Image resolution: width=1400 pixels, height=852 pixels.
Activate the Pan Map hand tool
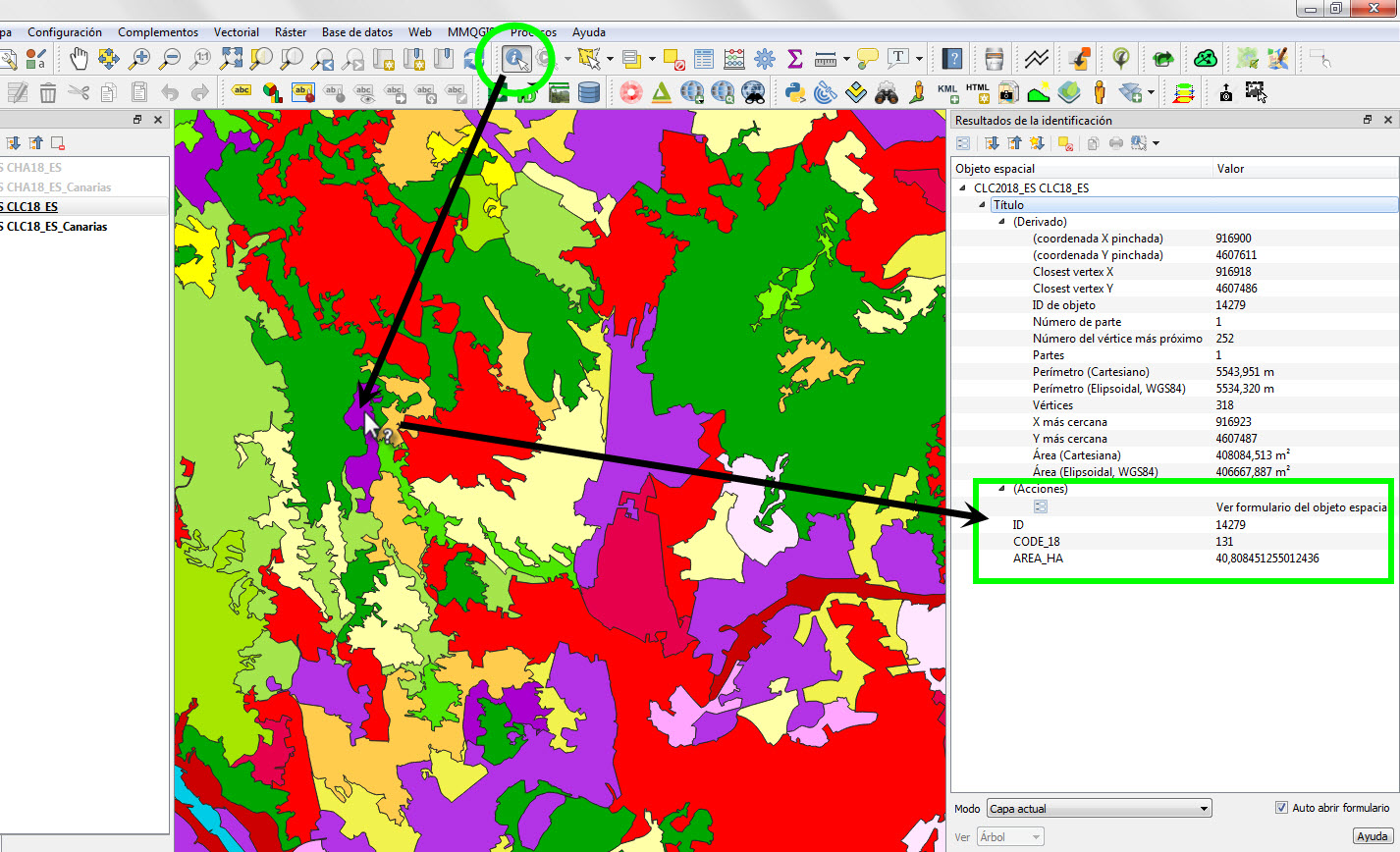point(79,59)
